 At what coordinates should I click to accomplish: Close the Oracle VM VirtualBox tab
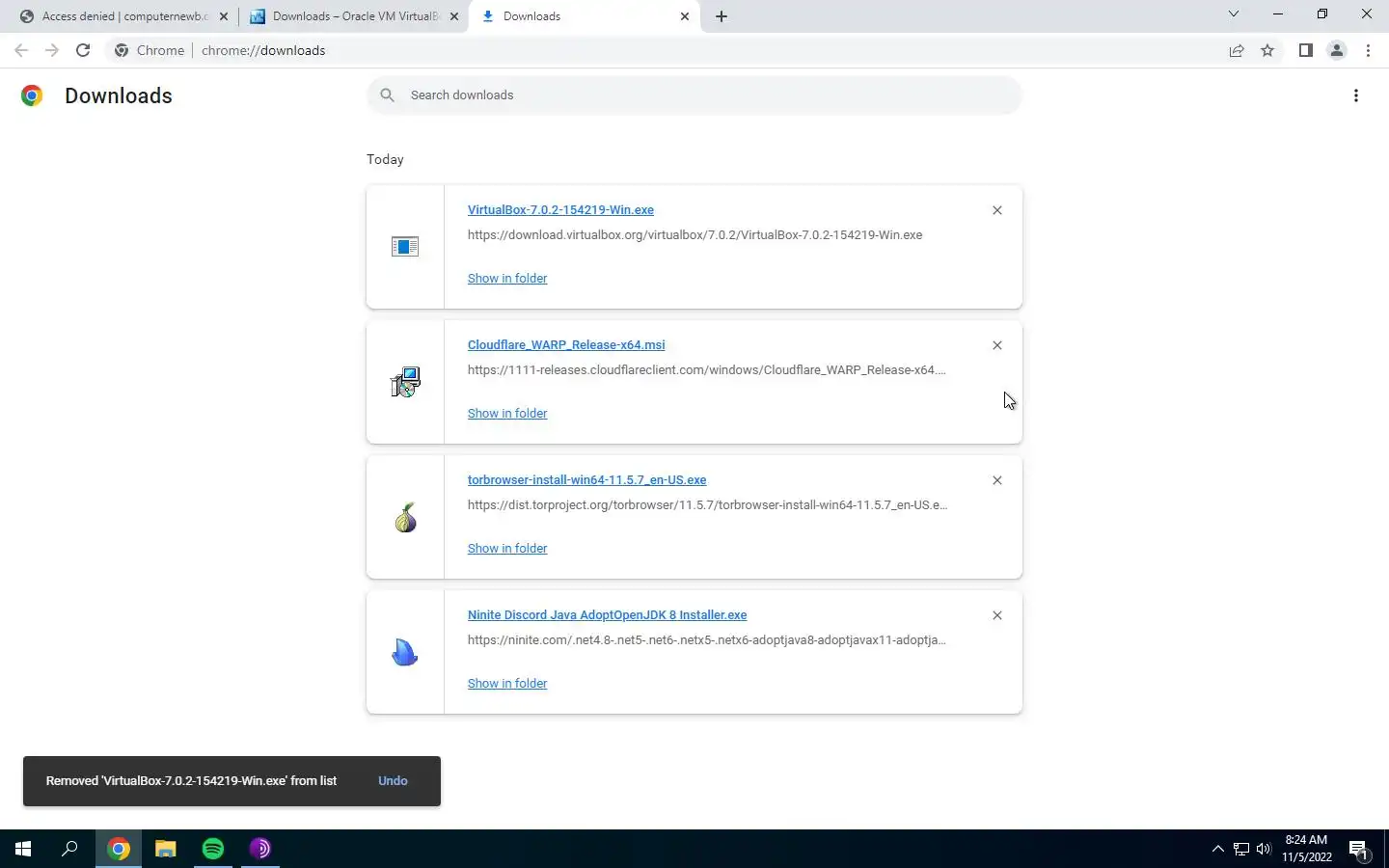454,16
